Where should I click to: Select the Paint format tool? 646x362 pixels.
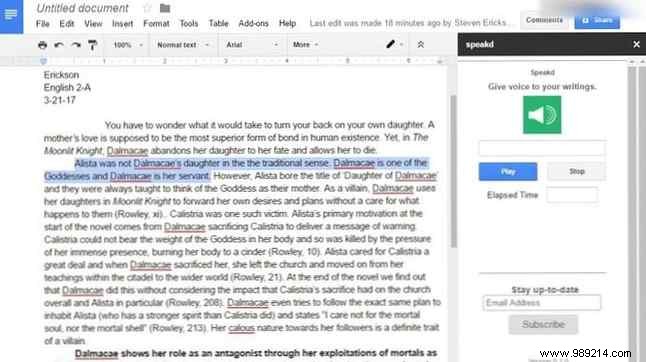[x=93, y=45]
